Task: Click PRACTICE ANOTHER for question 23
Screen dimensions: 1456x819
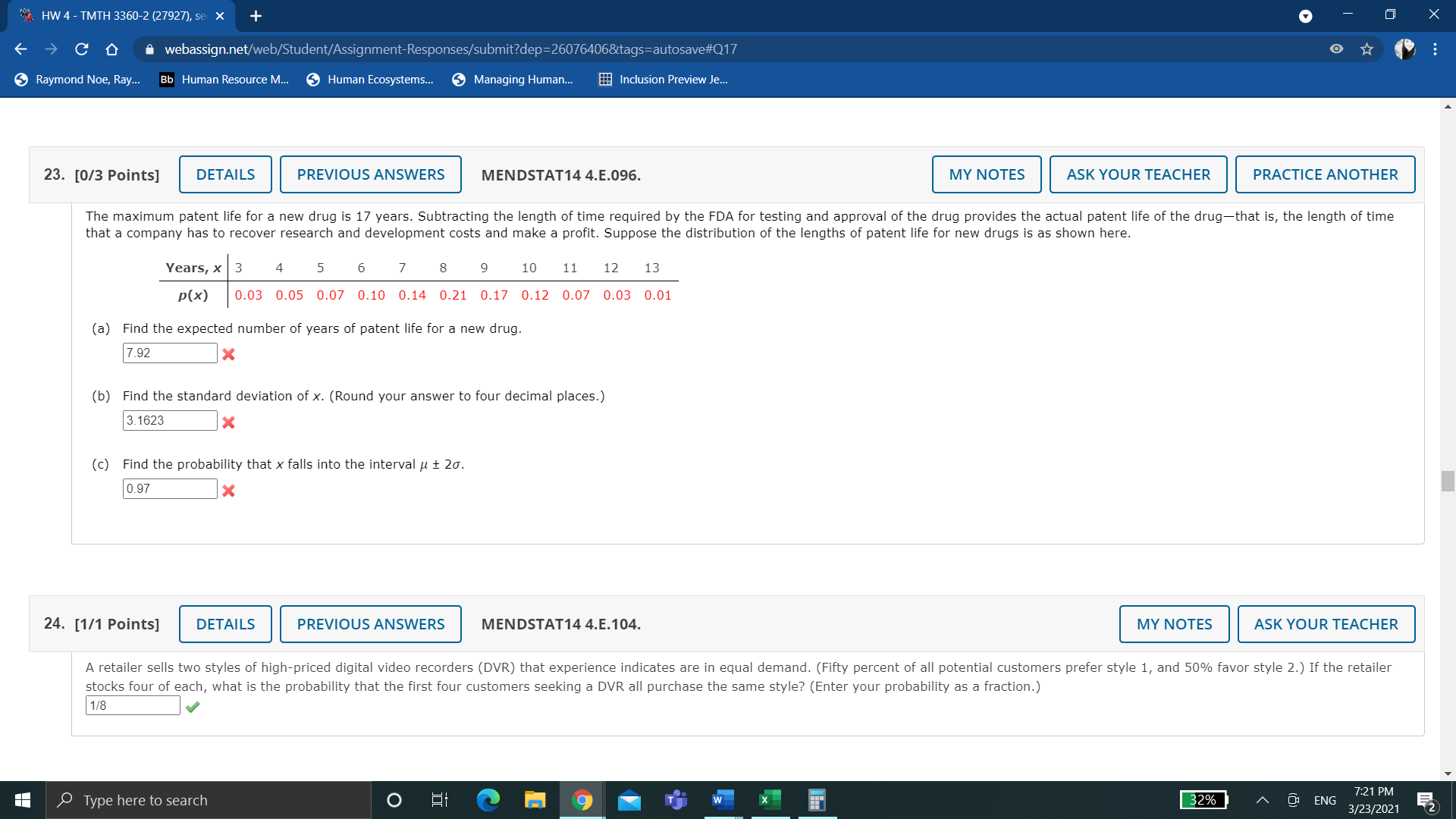Action: tap(1325, 174)
